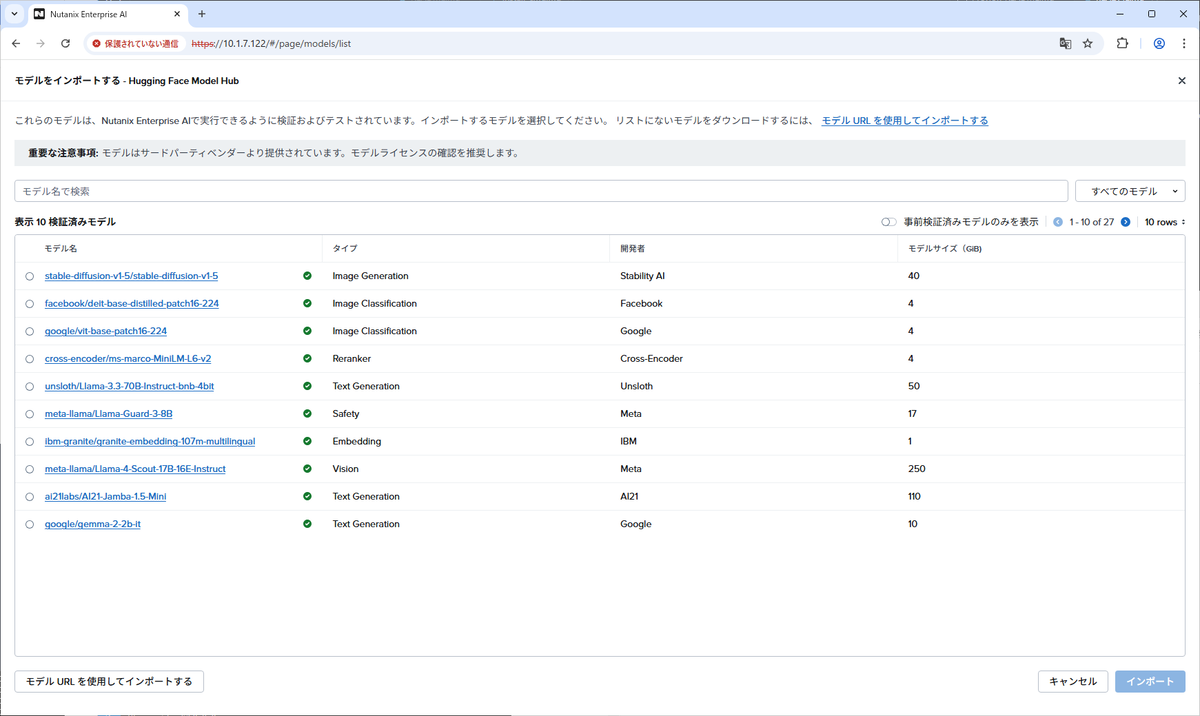The height and width of the screenshot is (716, 1200).
Task: Click verified checkmark for google/vit-base-patch16-224
Action: 307,331
